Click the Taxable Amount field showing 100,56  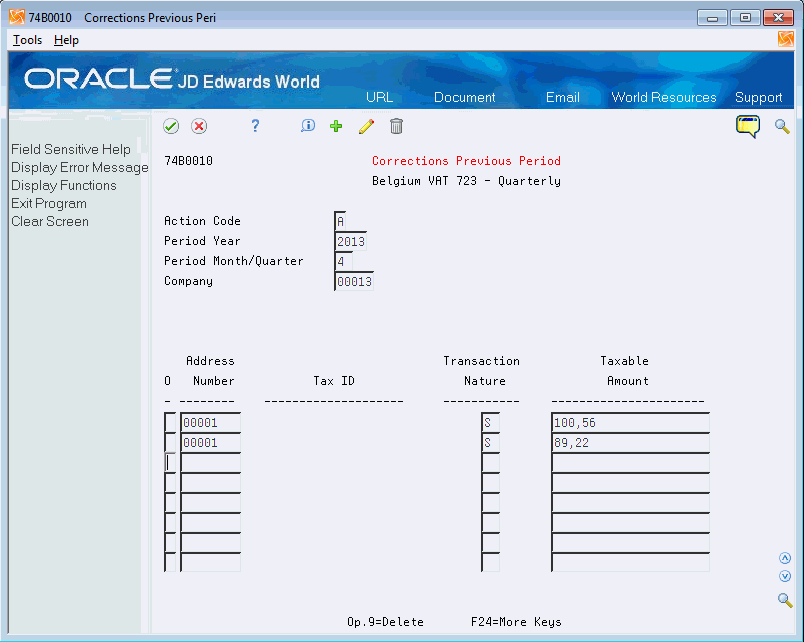coord(631,423)
